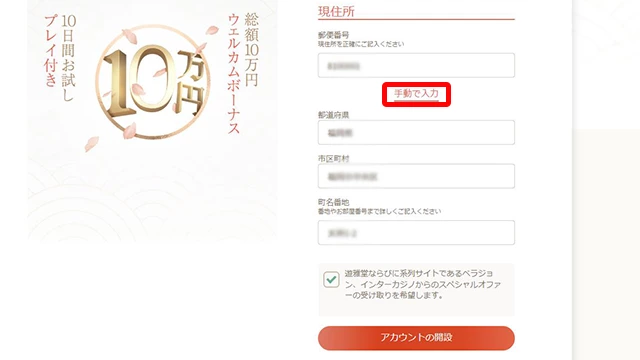
Task: Click the 都道府県 field label
Action: click(x=333, y=115)
